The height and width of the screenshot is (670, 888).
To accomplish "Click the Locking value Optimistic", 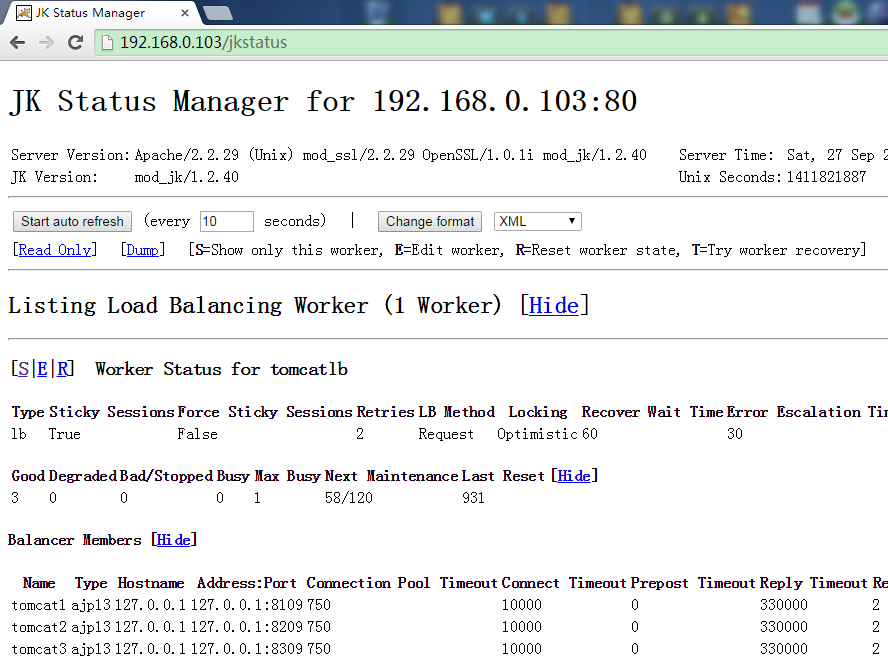I will pyautogui.click(x=537, y=434).
